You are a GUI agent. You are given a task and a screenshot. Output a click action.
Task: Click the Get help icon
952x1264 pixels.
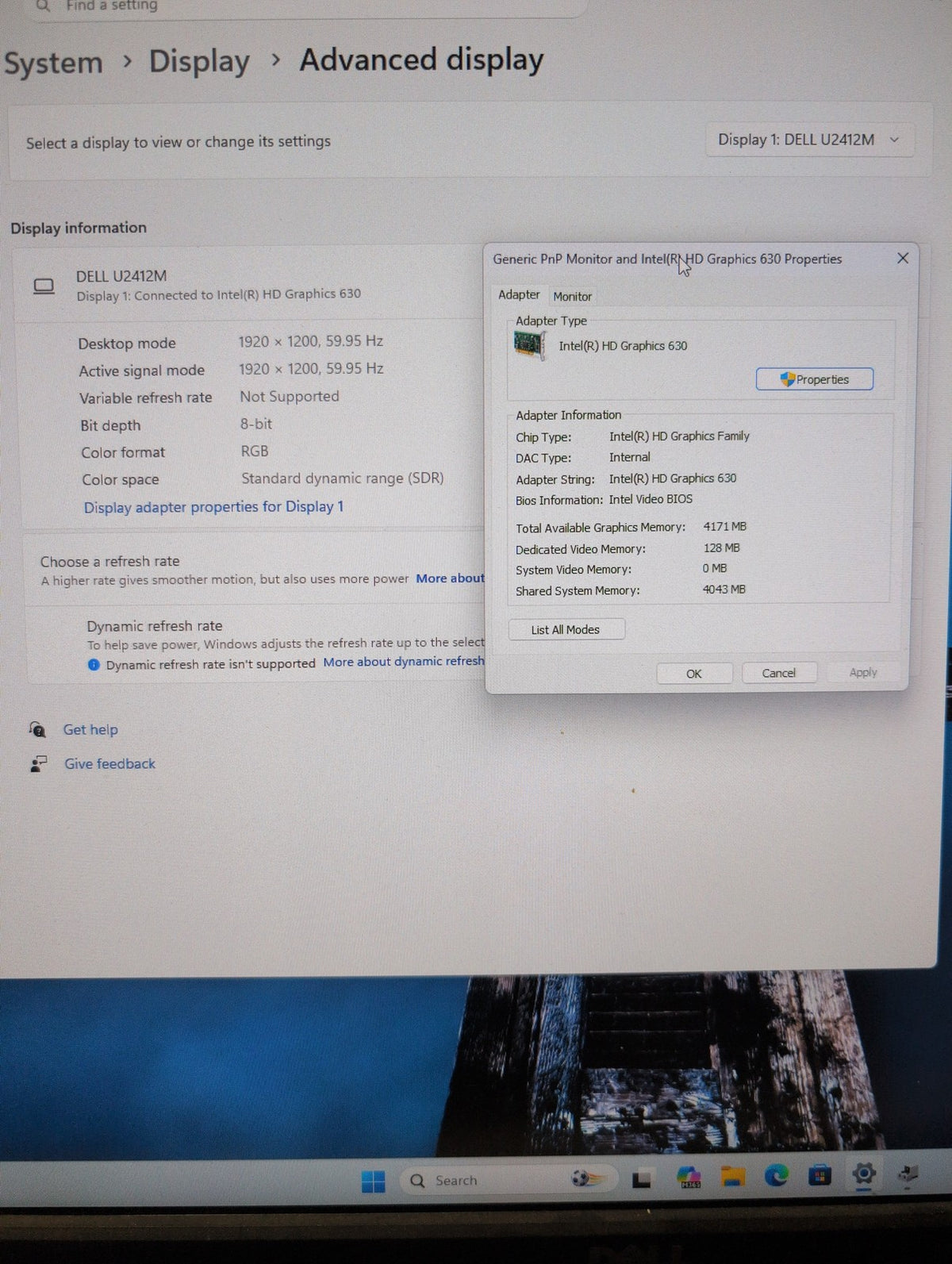pos(36,728)
